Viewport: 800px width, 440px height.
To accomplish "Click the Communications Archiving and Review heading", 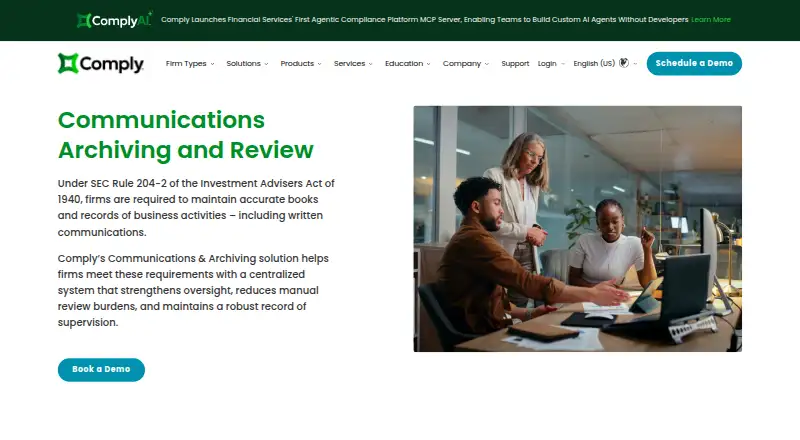I will tap(186, 135).
